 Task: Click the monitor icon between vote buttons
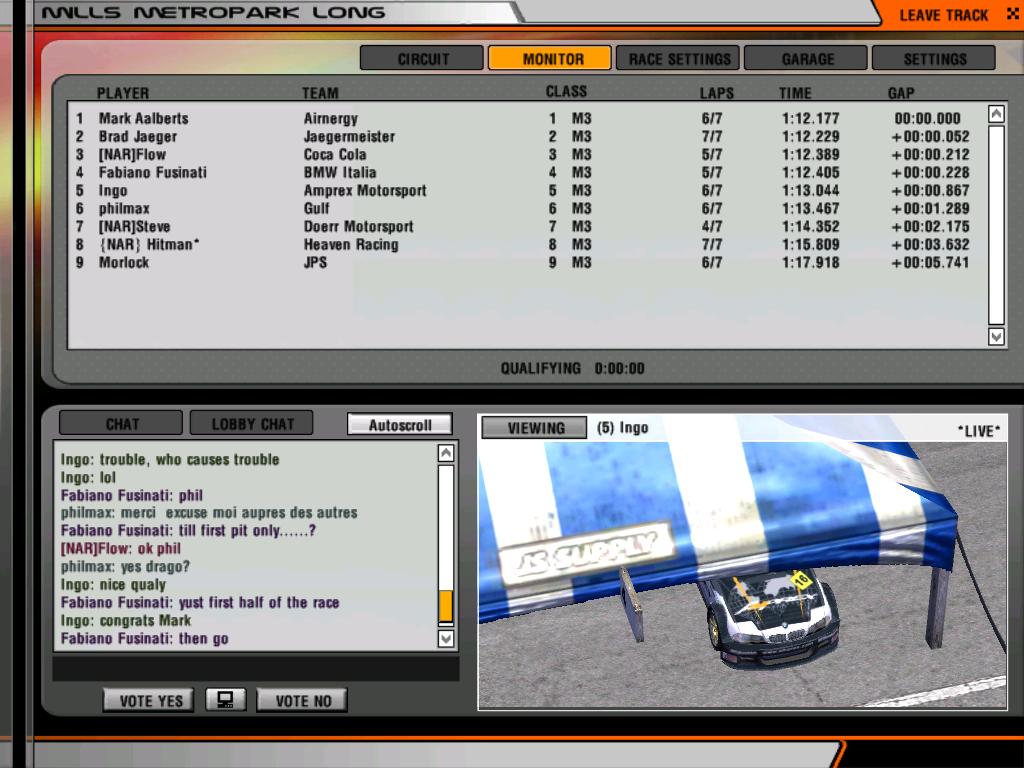point(226,700)
